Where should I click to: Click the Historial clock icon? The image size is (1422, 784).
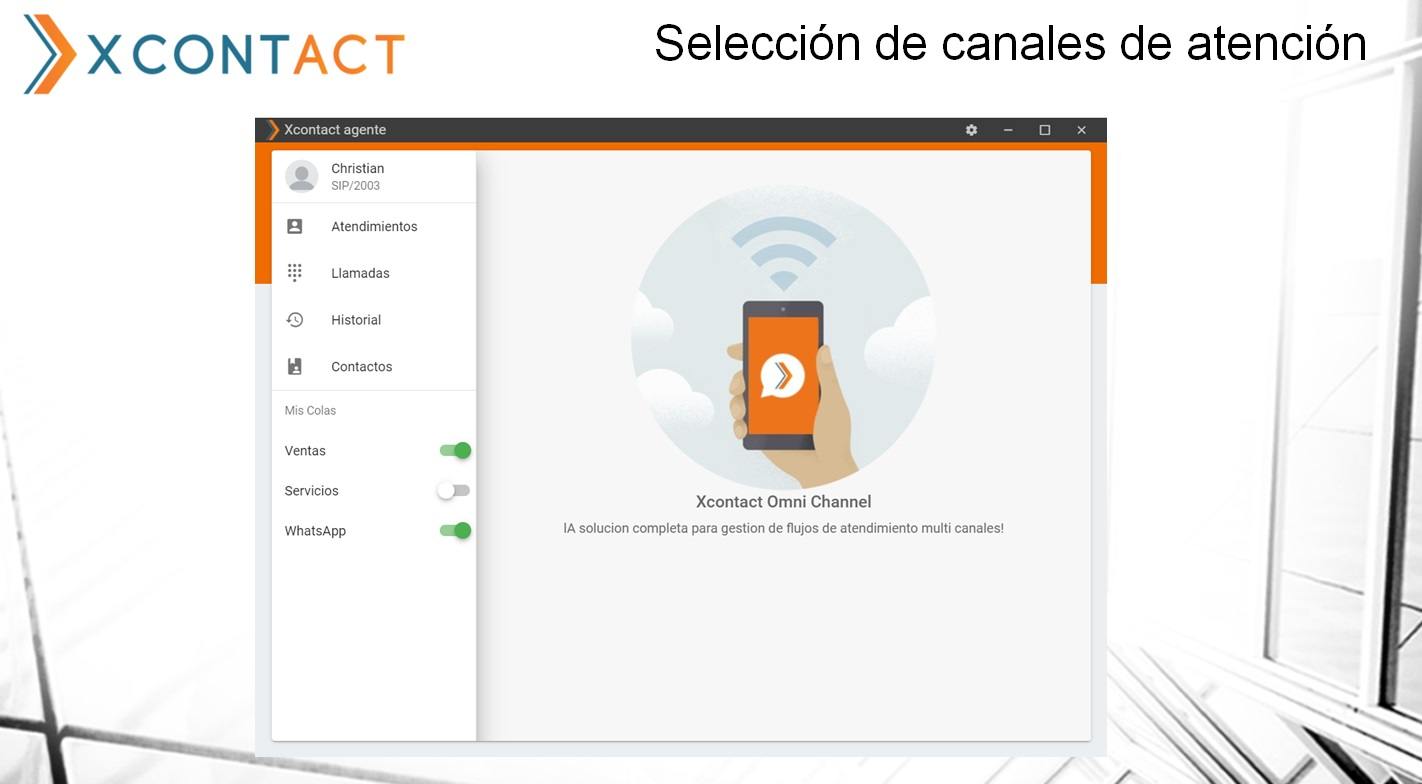(x=295, y=320)
